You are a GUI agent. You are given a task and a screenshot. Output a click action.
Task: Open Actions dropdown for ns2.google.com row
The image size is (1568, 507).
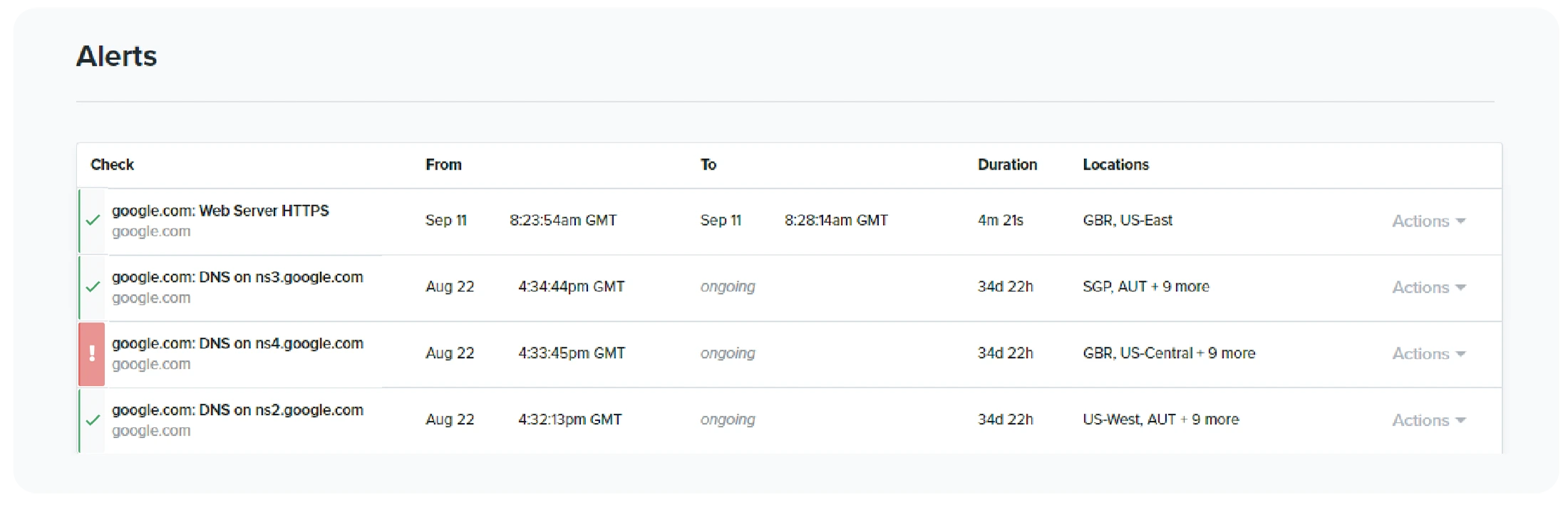point(1428,420)
